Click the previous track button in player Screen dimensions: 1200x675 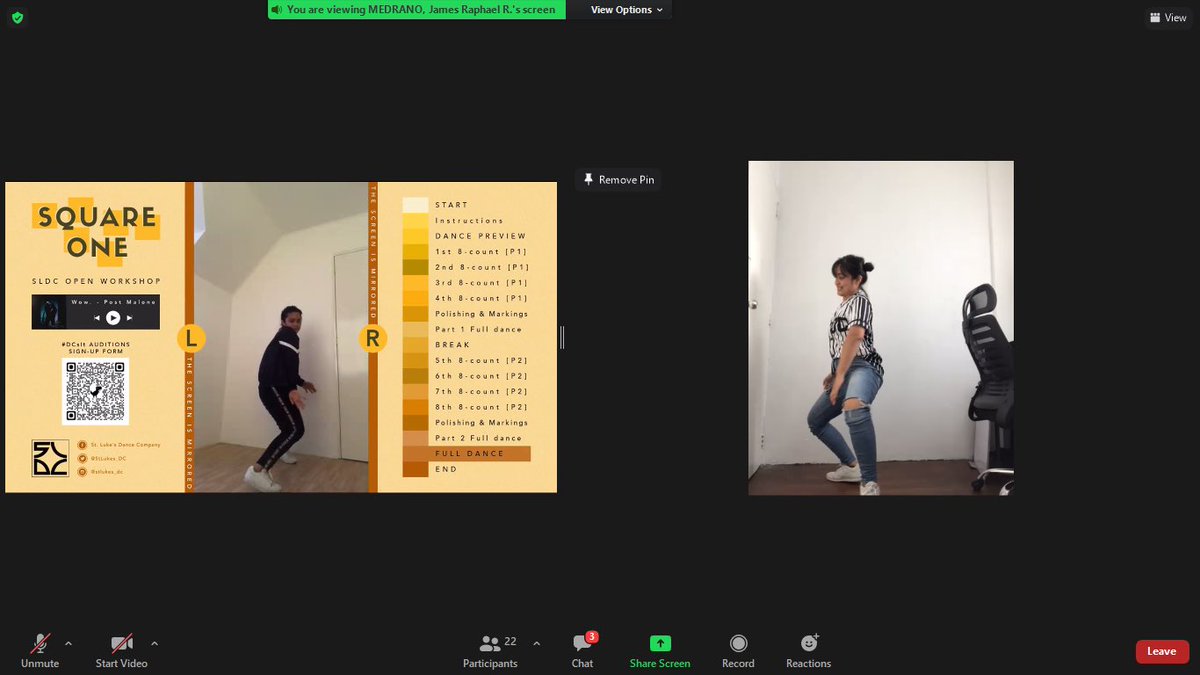click(x=97, y=318)
